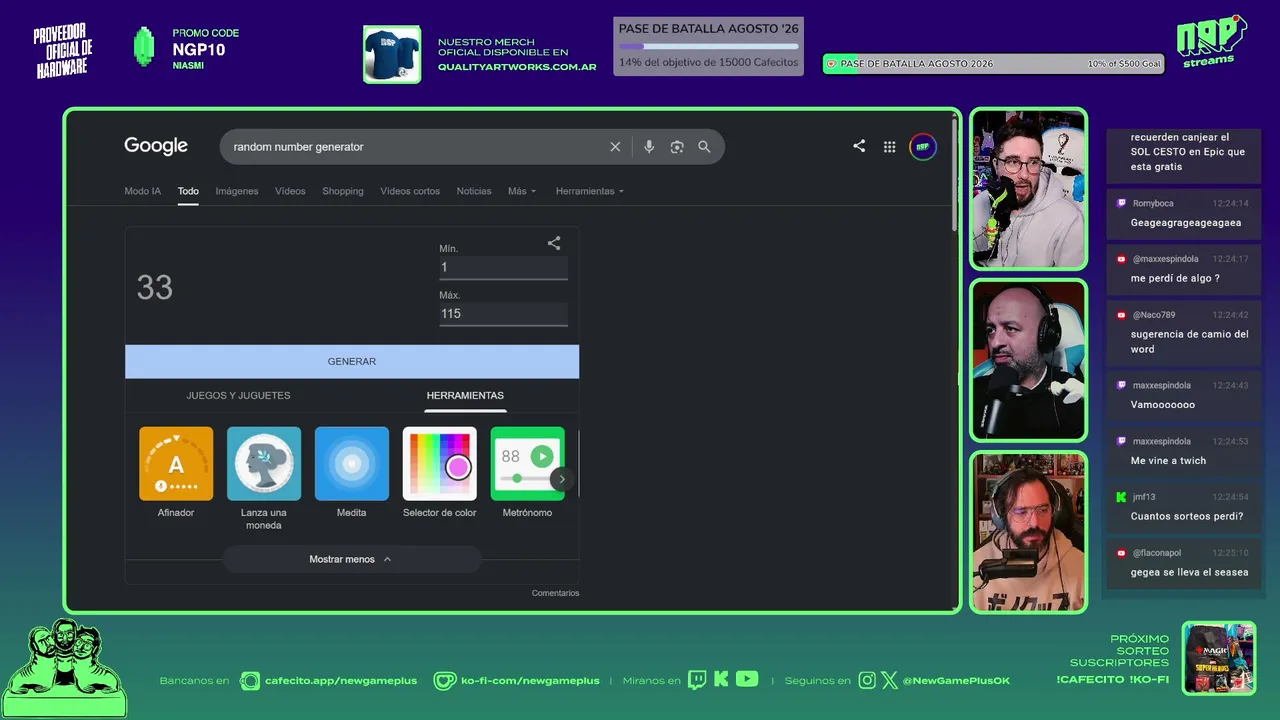Click the chat message "gegea se lleva el seasea"
1280x720 pixels.
tap(1190, 572)
